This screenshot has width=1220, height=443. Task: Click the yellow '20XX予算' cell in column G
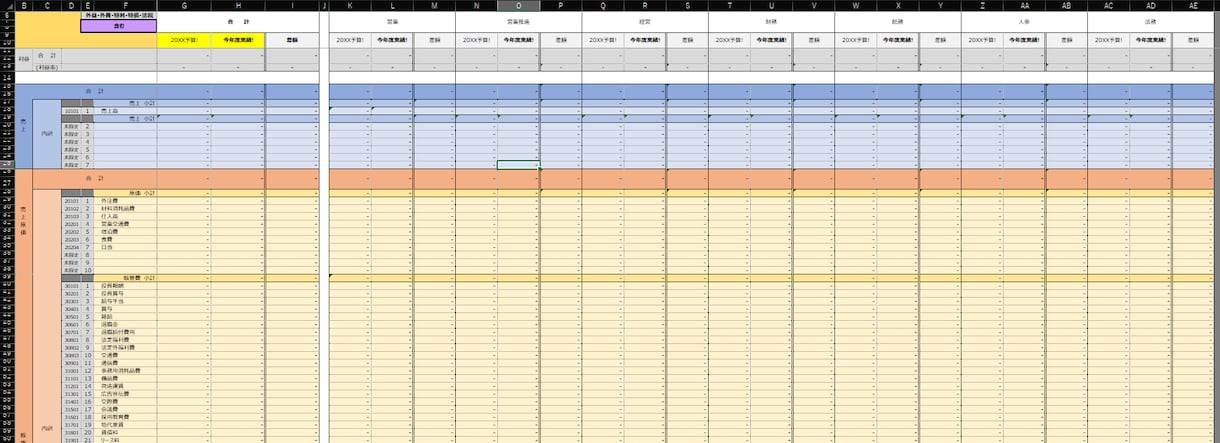[x=184, y=40]
